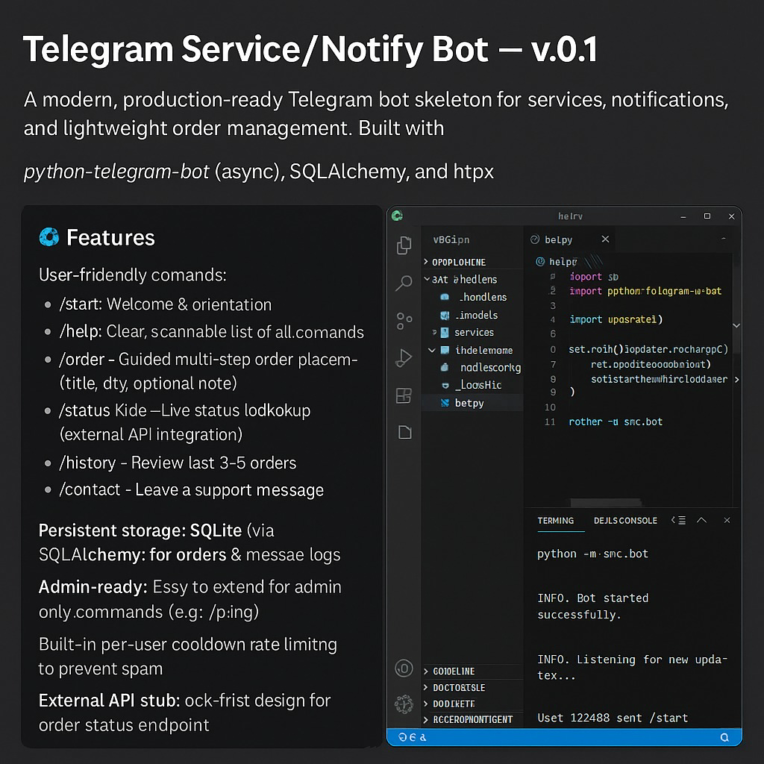Open the Run and Debug play icon
The width and height of the screenshot is (764, 764).
click(x=404, y=358)
